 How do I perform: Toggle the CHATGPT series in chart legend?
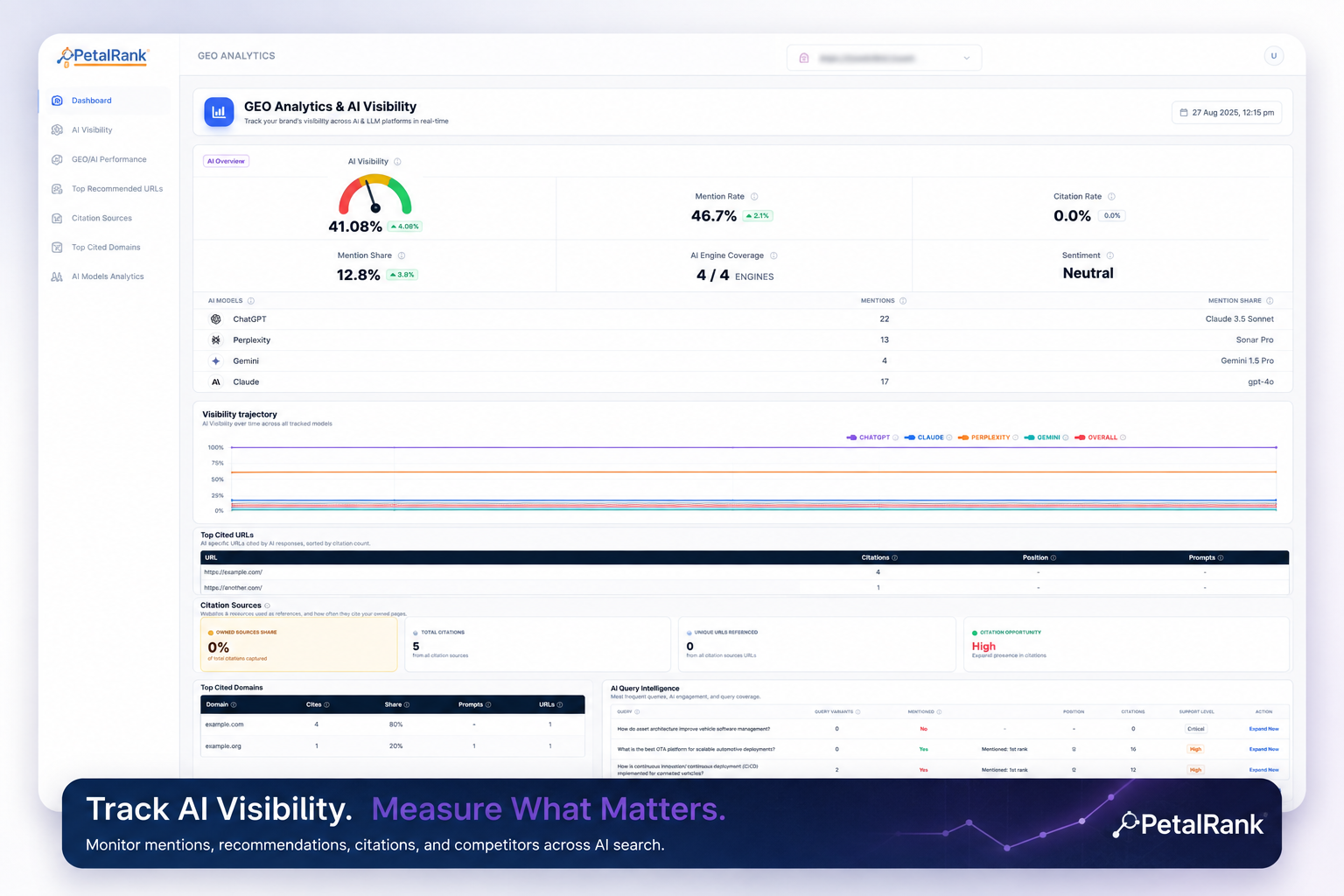pos(868,437)
